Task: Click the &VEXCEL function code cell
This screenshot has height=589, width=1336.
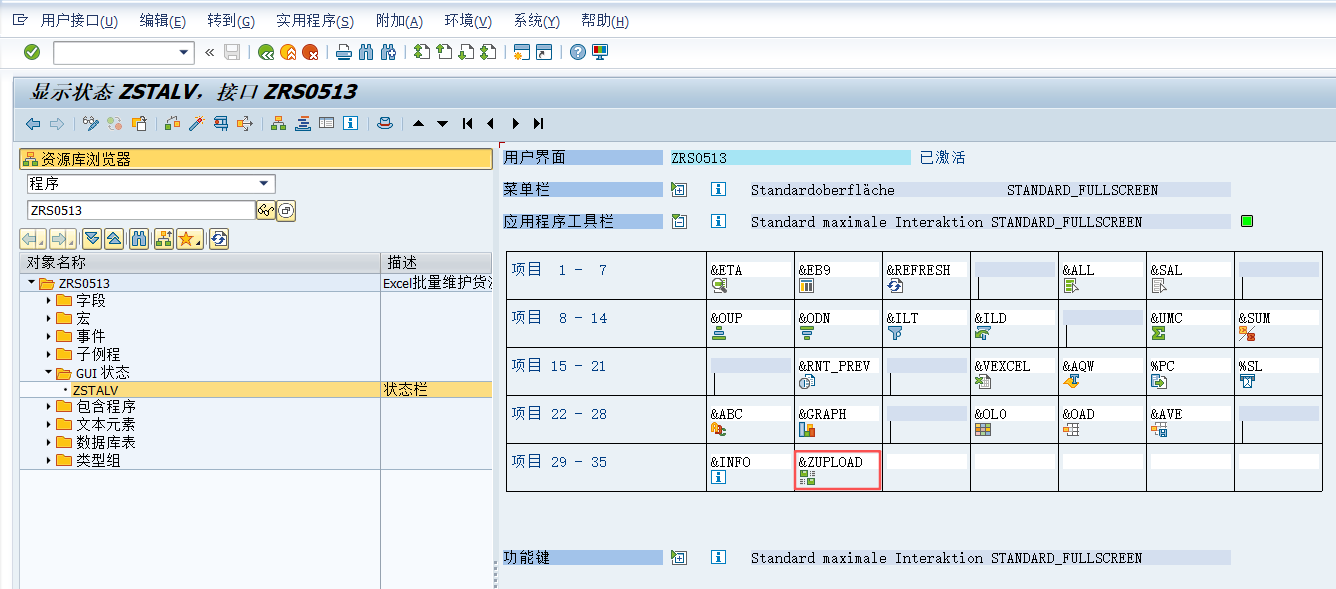Action: 1014,372
